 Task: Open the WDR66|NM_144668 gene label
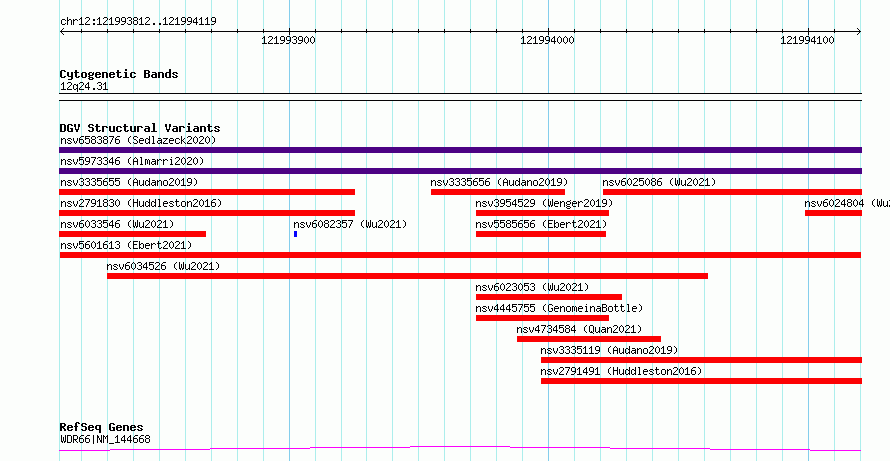105,439
